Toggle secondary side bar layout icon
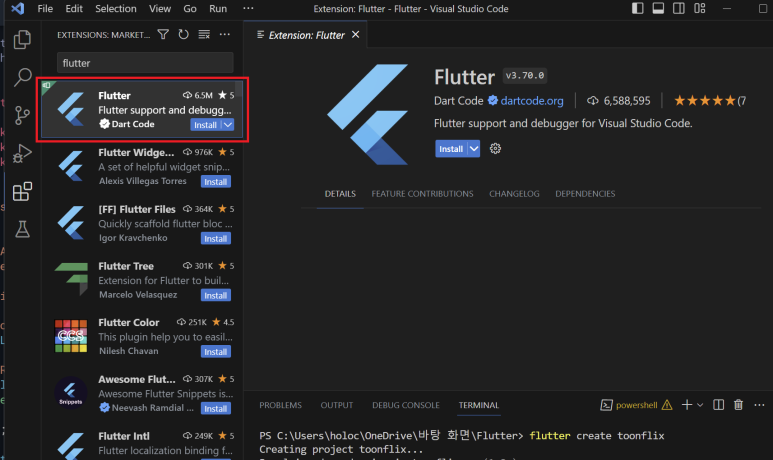The width and height of the screenshot is (773, 460). pos(679,8)
